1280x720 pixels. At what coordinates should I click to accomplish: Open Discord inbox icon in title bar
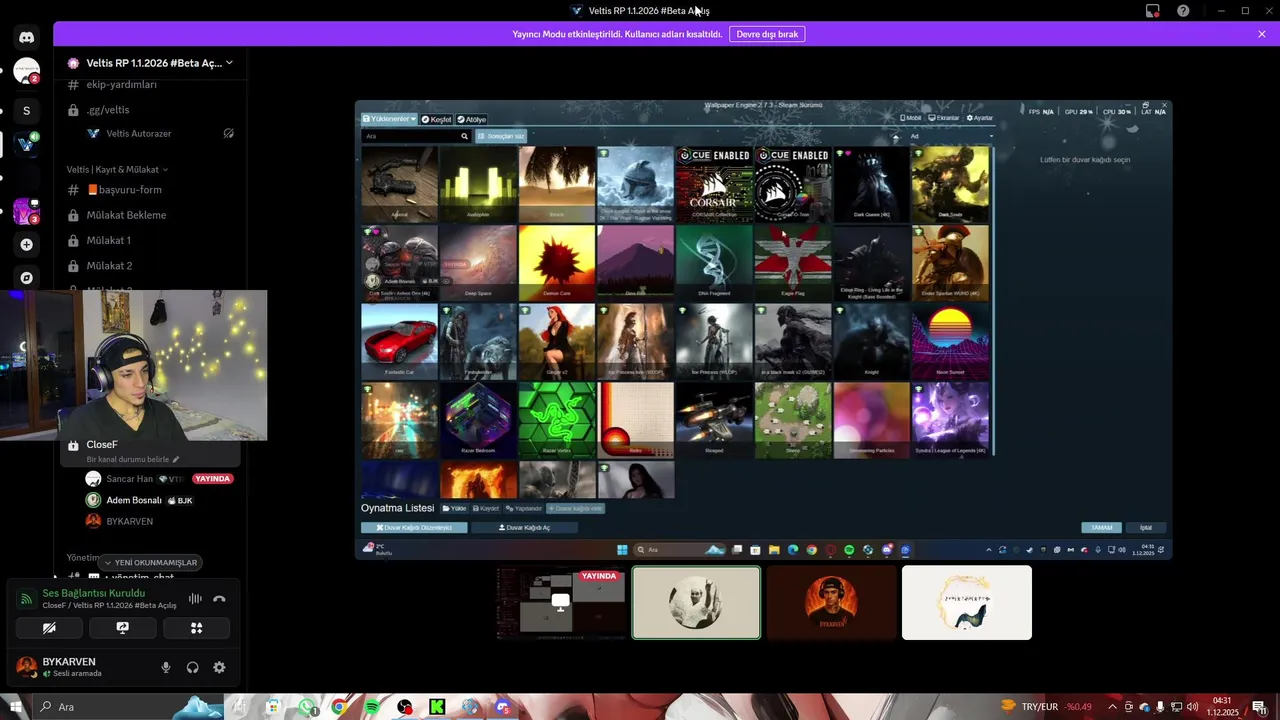[x=1152, y=11]
